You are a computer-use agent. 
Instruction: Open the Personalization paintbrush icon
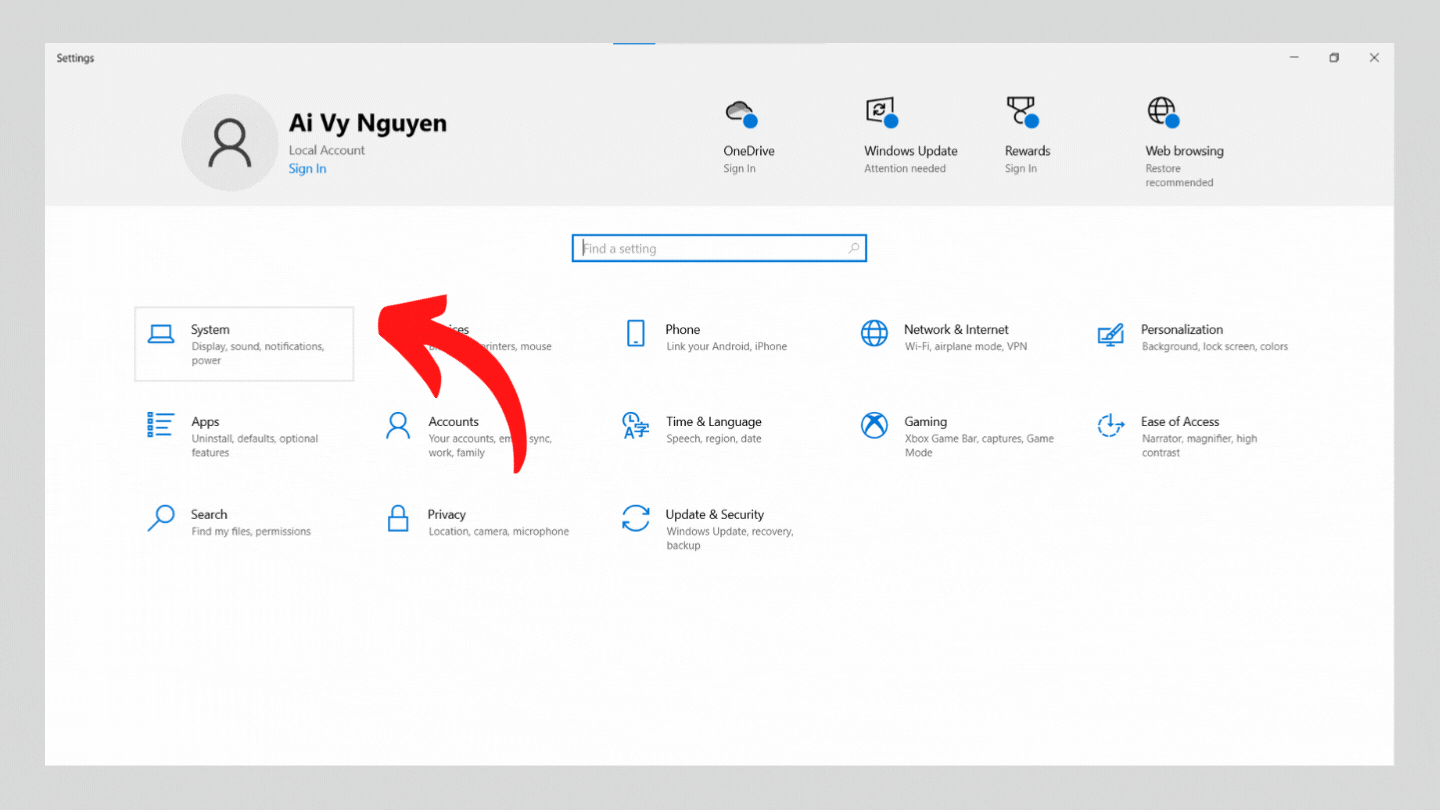coord(1111,335)
